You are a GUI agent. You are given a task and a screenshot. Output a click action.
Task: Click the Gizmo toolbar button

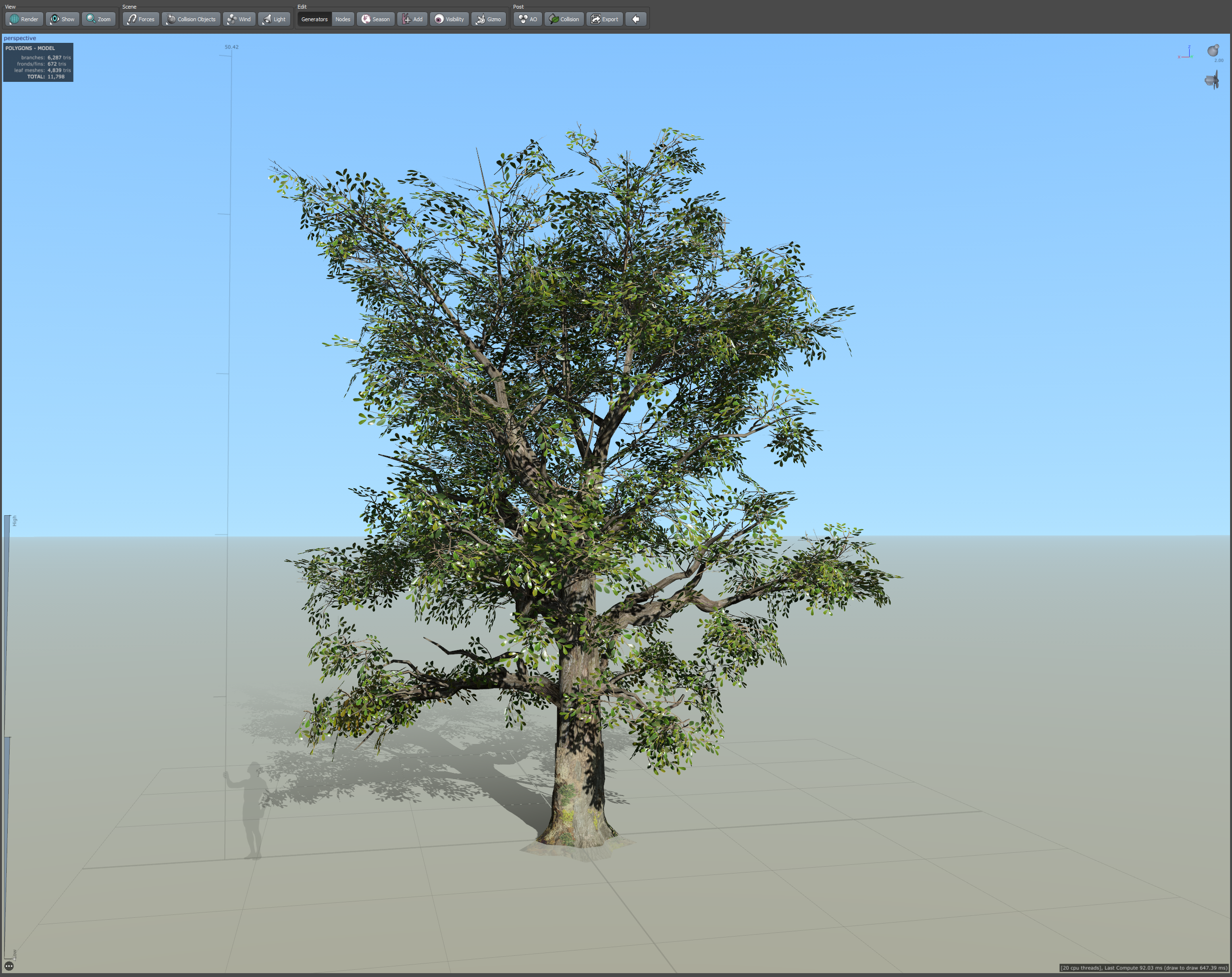[489, 19]
